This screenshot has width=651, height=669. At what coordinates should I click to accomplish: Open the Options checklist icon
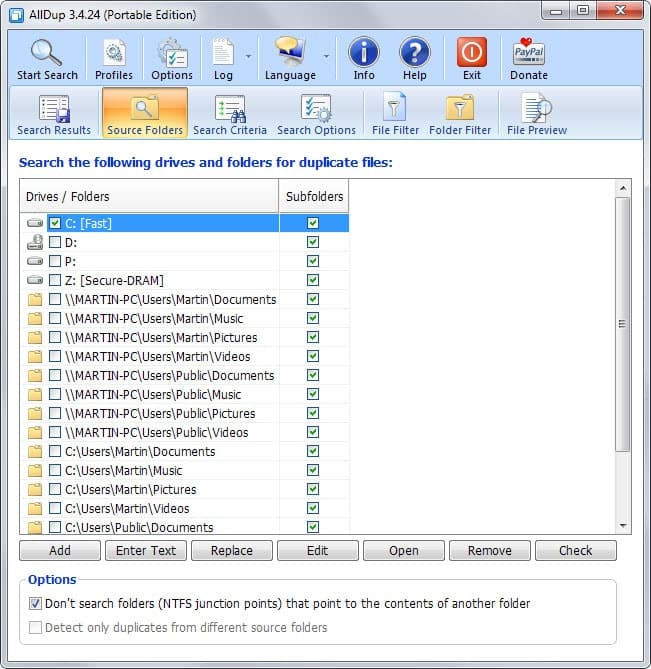172,52
